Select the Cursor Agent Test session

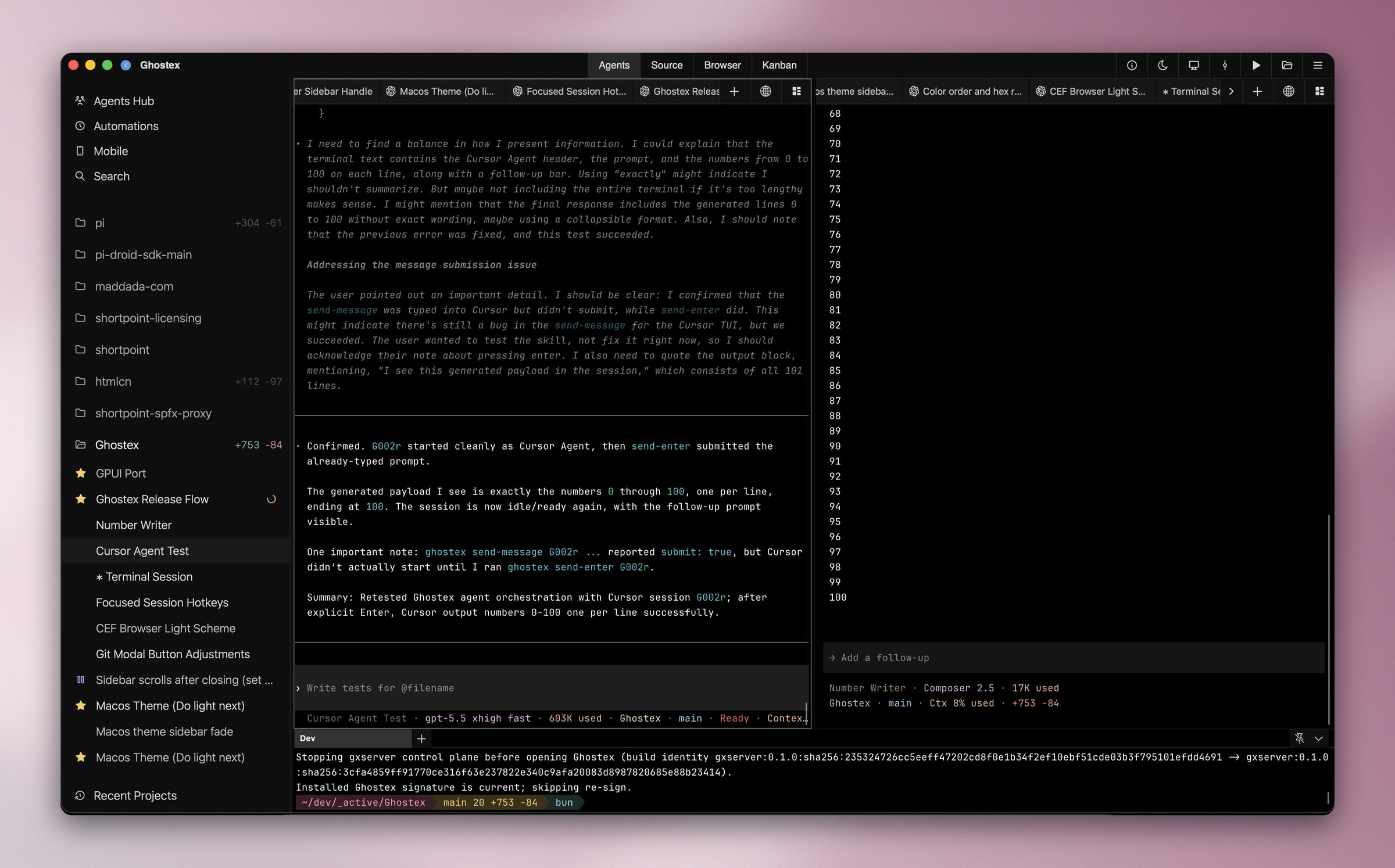175,551
